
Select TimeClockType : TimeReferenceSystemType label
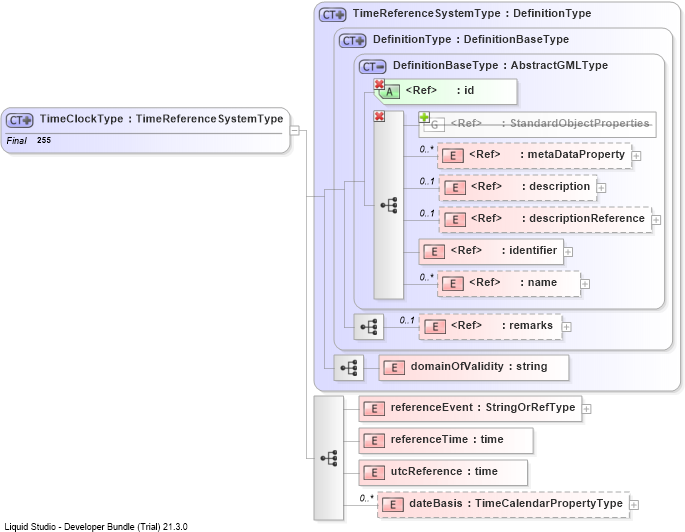(x=161, y=119)
